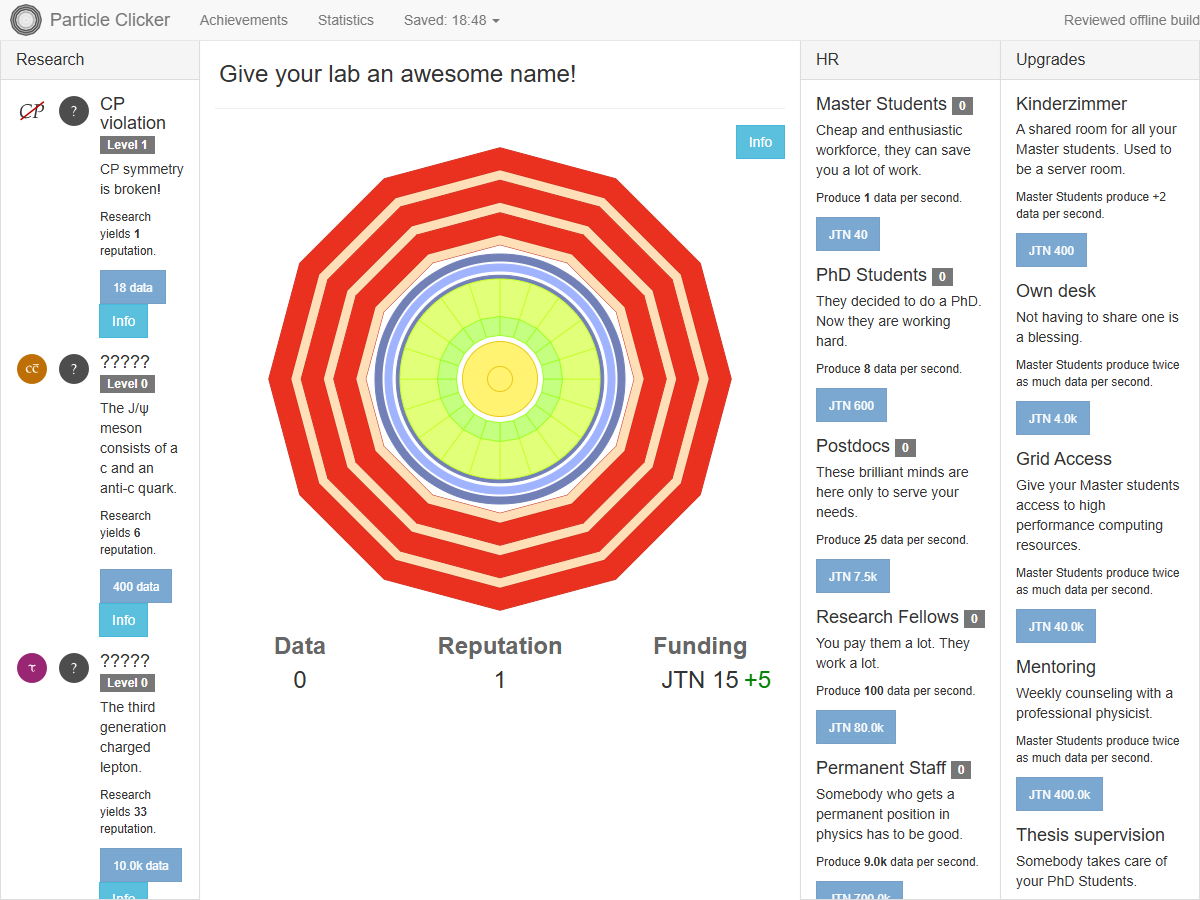Click the lab name heading to edit

398,74
